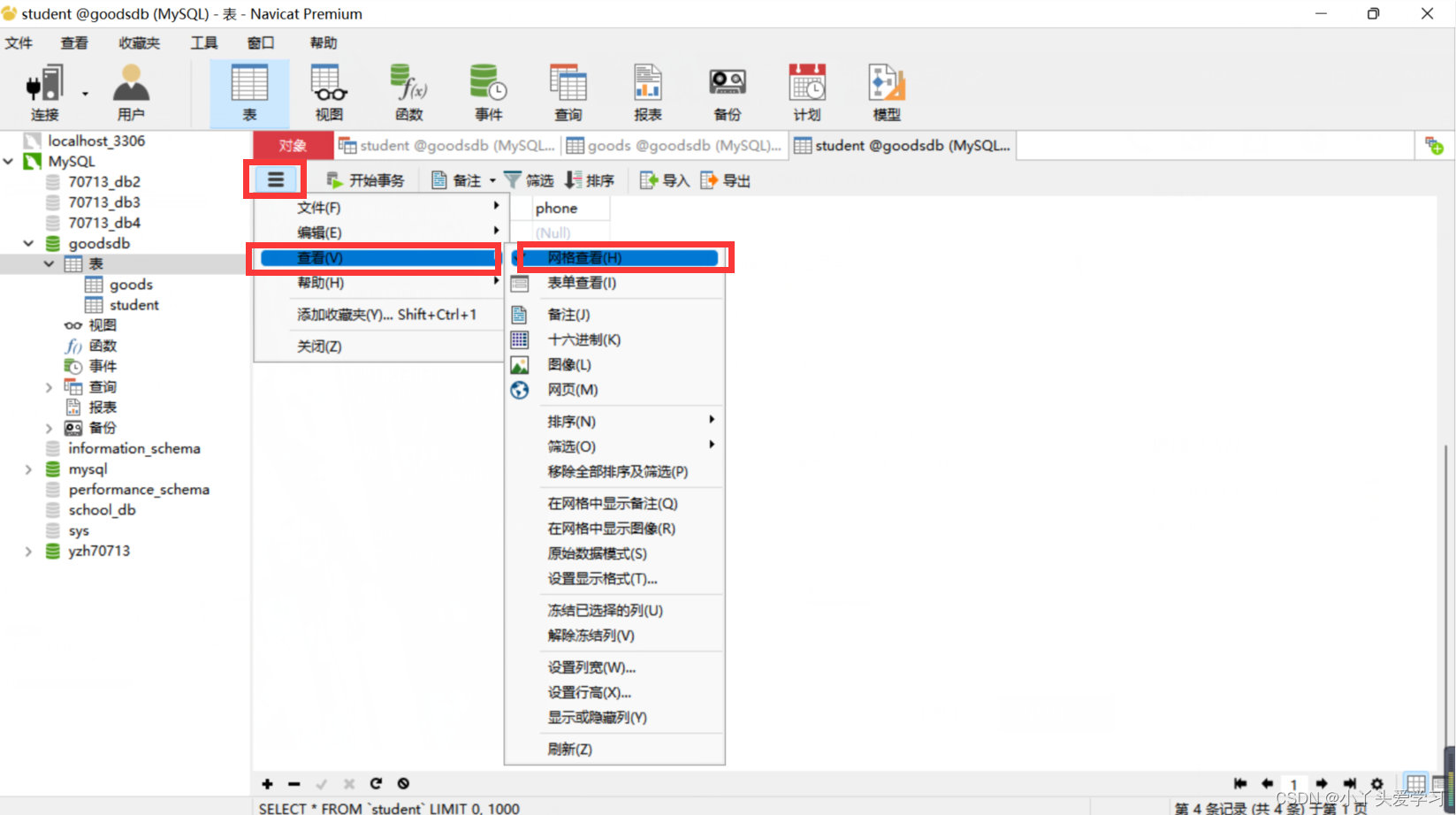Click the hamburger menu icon
Viewport: 1456px width, 815px height.
tap(276, 180)
